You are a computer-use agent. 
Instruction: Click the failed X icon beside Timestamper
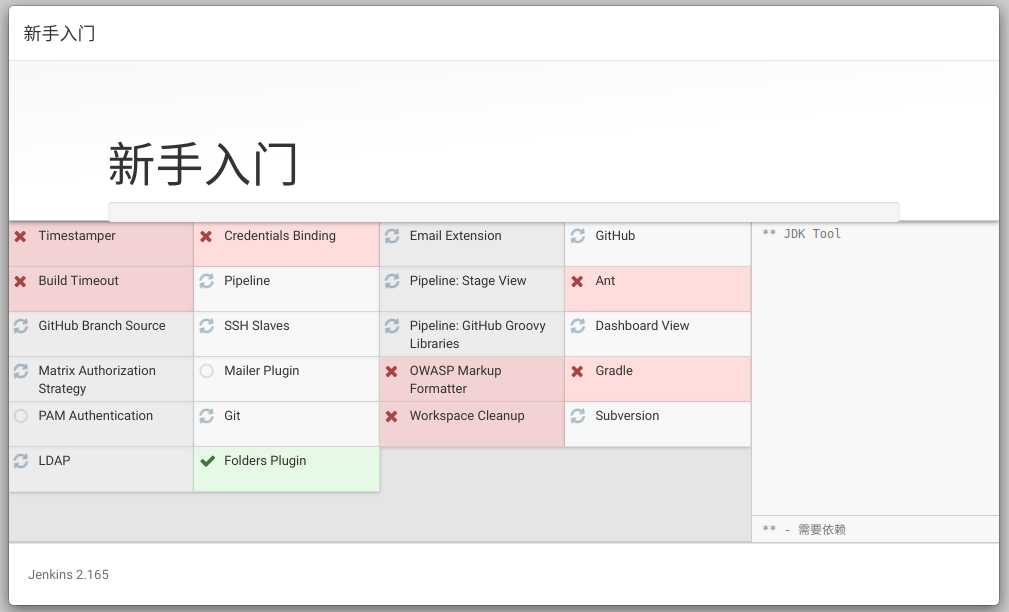[21, 236]
